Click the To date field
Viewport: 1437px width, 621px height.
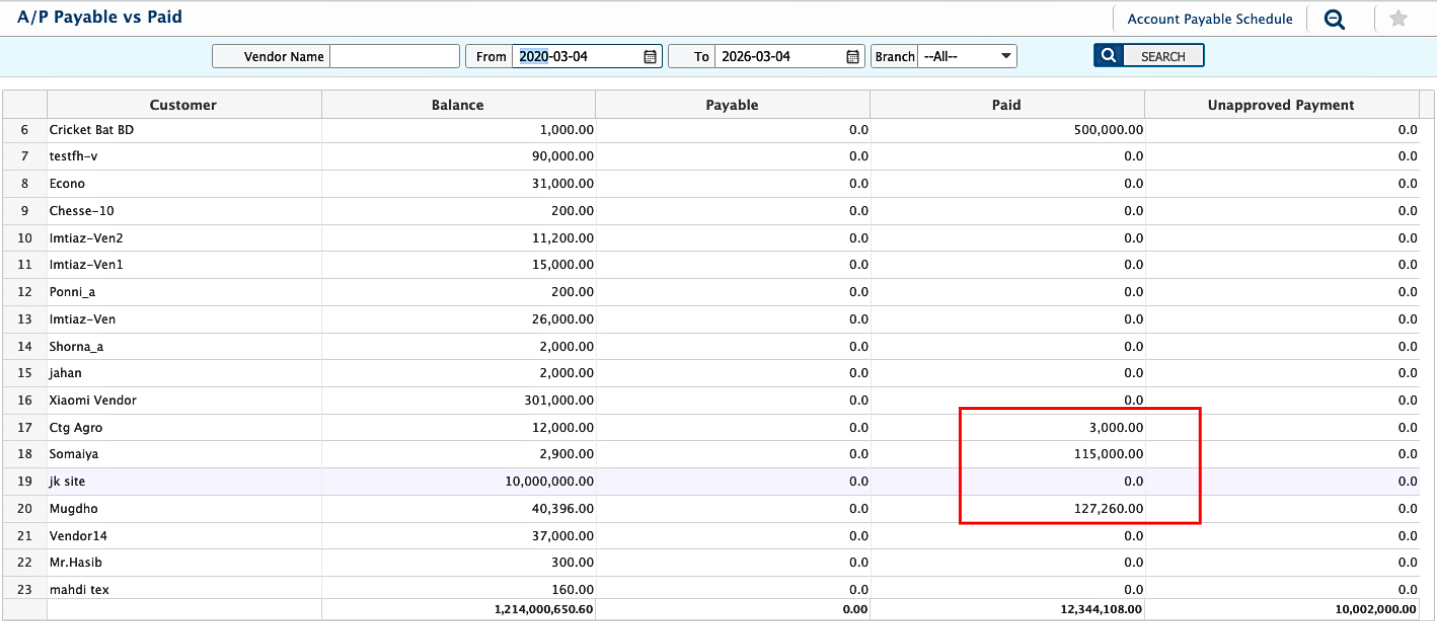(778, 57)
